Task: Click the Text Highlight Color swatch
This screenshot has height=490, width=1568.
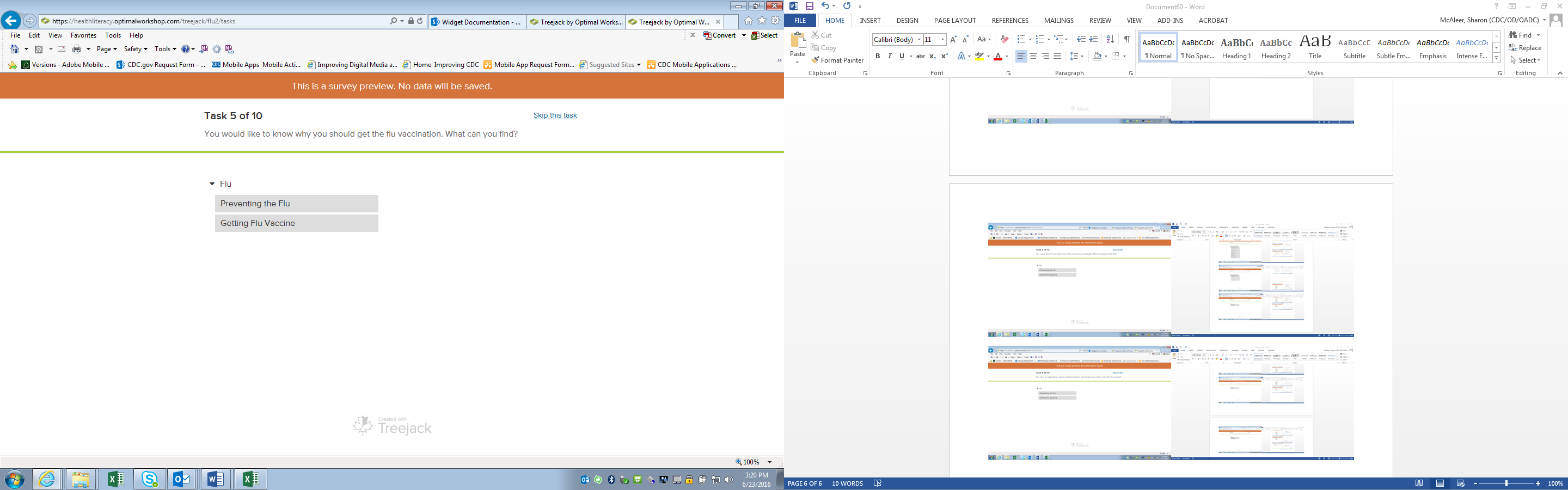Action: (979, 57)
